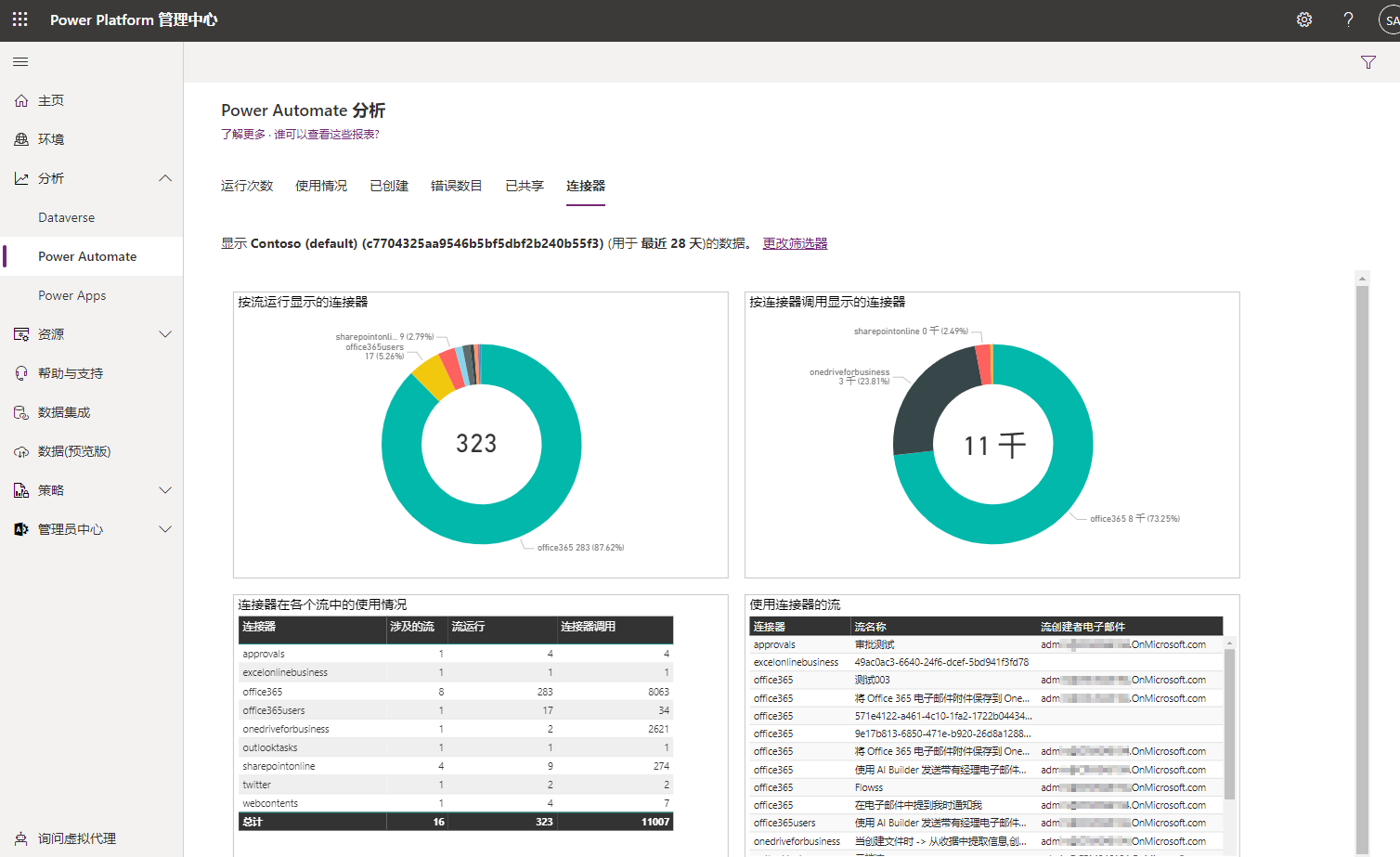Viewport: 1400px width, 857px height.
Task: Click the filter funnel icon
Action: click(1368, 62)
